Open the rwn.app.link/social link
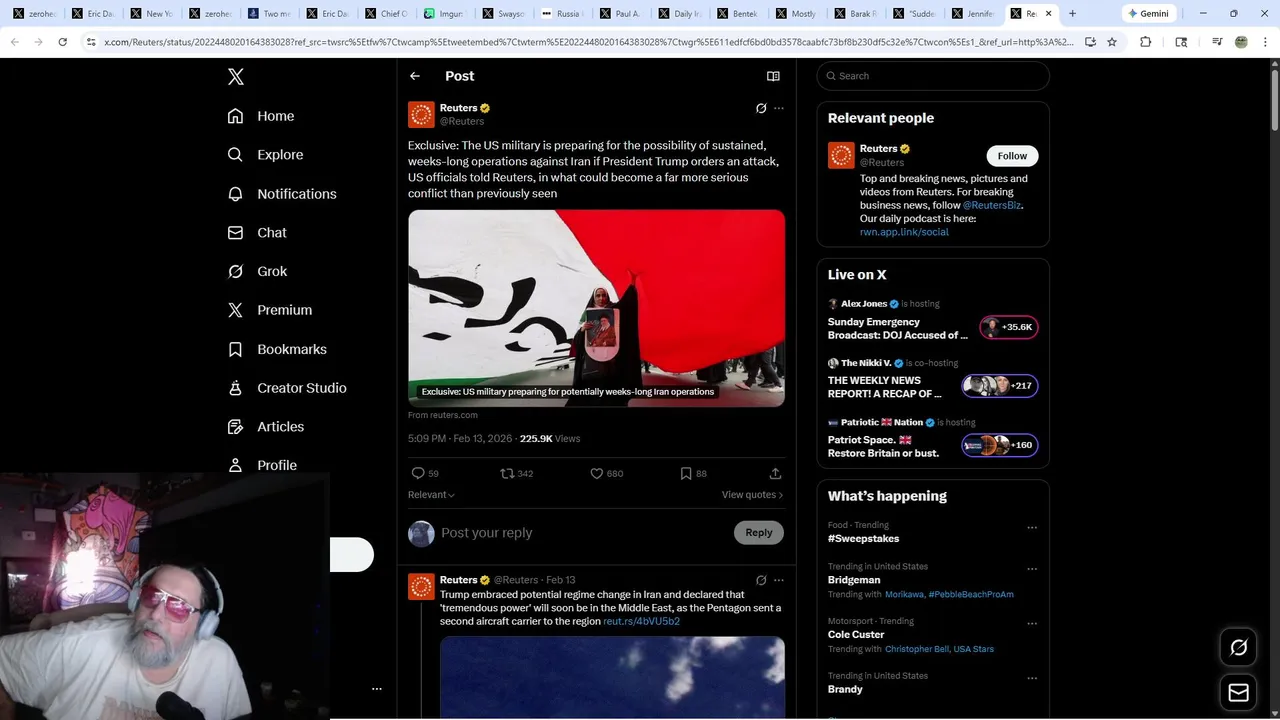Viewport: 1280px width, 720px height. pyautogui.click(x=904, y=232)
